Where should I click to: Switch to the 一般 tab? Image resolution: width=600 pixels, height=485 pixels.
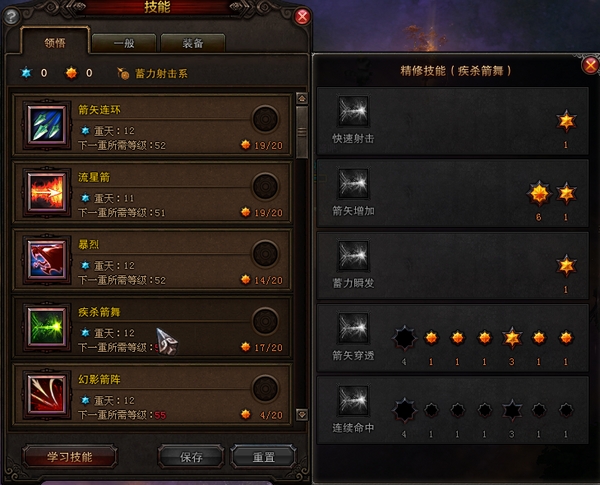[124, 43]
